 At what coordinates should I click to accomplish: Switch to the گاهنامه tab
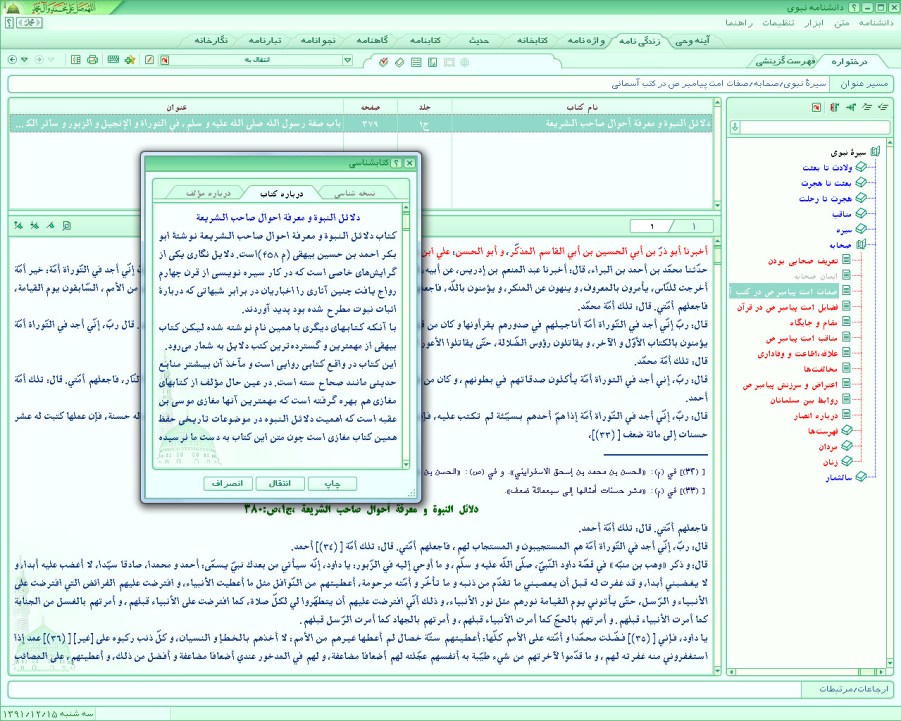click(372, 41)
